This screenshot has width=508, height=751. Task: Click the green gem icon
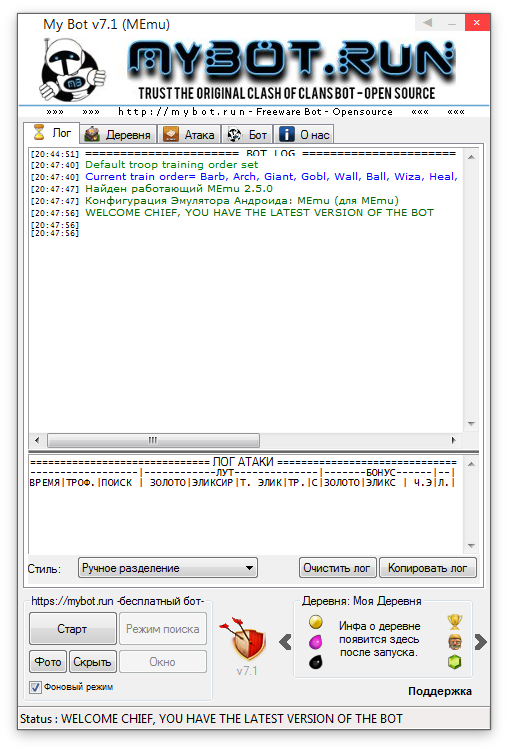455,662
